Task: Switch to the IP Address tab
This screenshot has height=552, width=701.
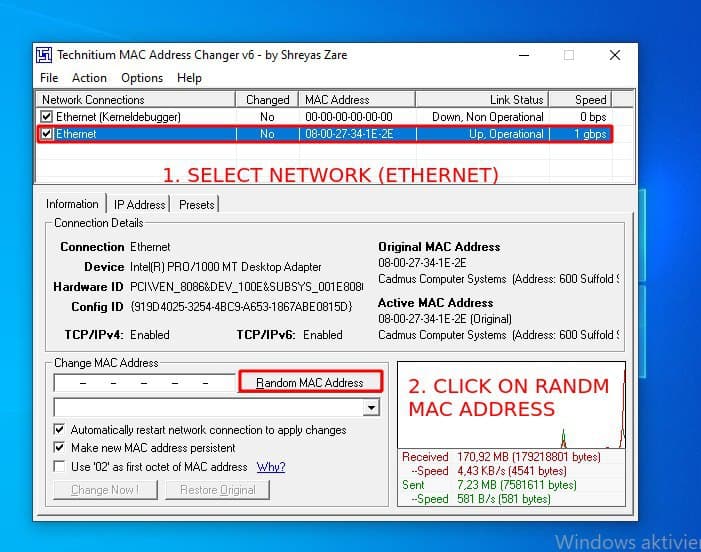Action: tap(139, 205)
